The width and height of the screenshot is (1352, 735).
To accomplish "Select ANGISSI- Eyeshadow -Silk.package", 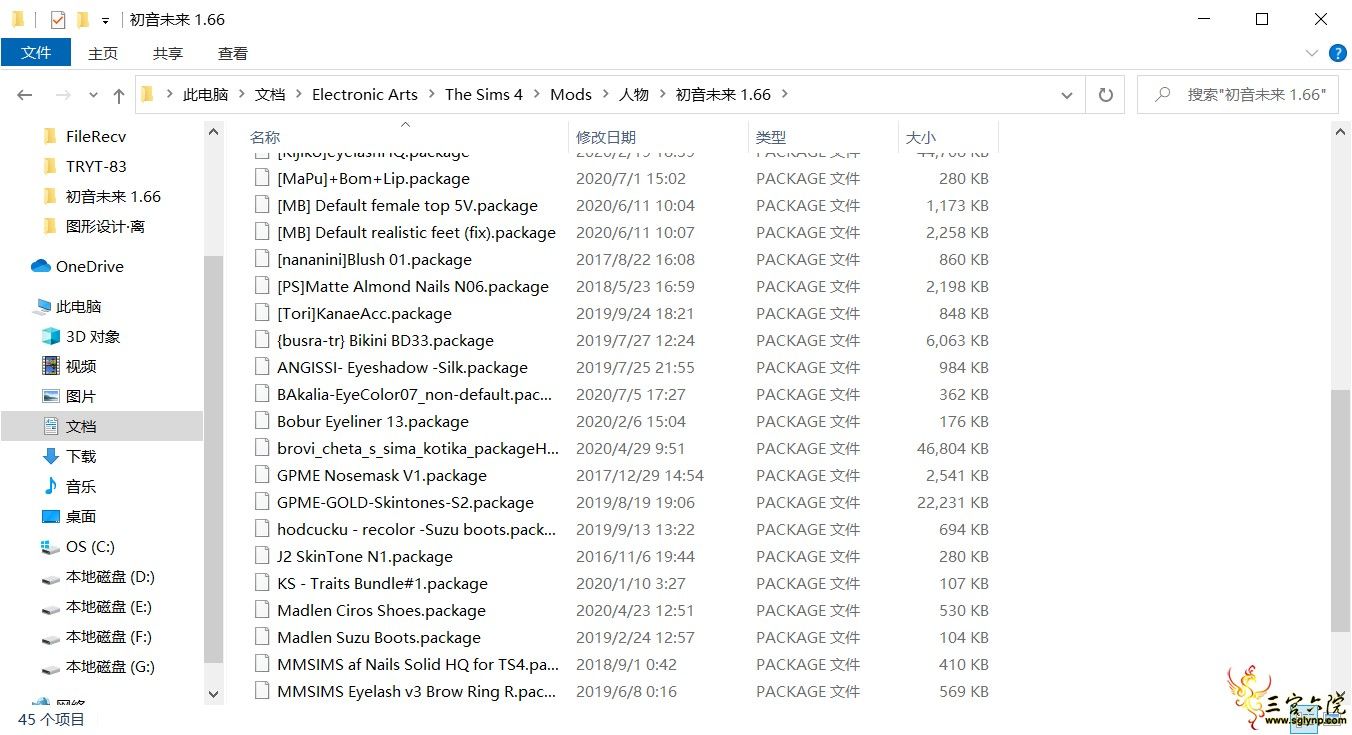I will coord(402,367).
